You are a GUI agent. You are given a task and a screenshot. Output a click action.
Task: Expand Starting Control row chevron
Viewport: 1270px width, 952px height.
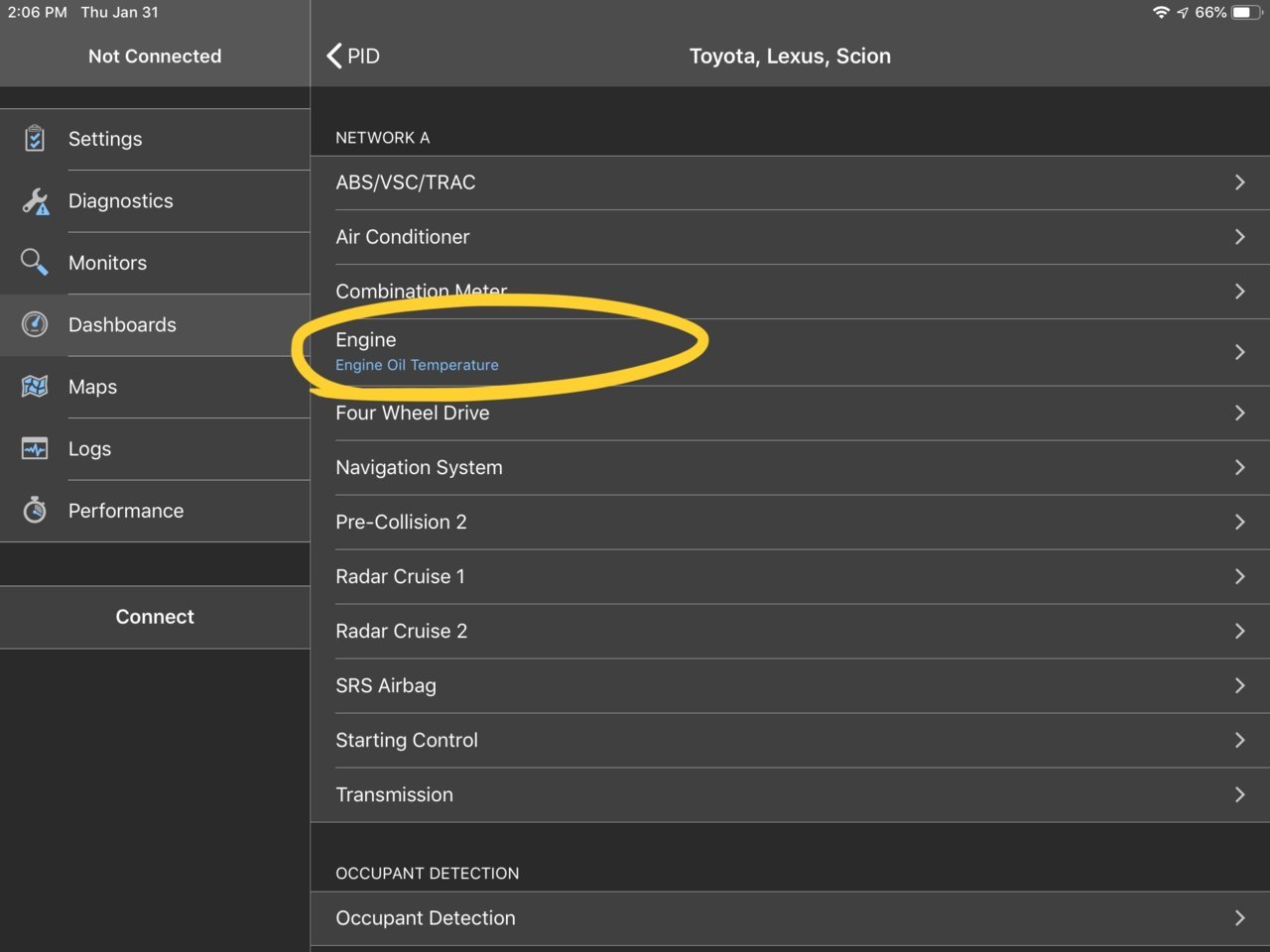pos(1239,740)
